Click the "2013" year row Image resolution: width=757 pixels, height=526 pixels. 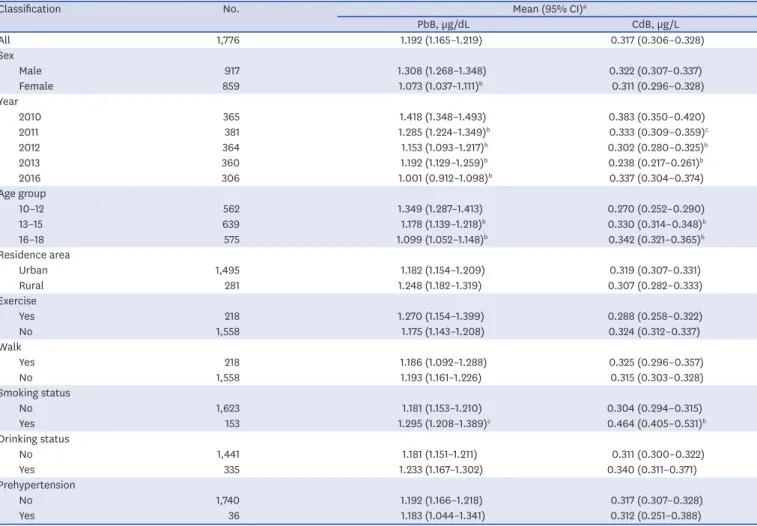tap(29, 163)
